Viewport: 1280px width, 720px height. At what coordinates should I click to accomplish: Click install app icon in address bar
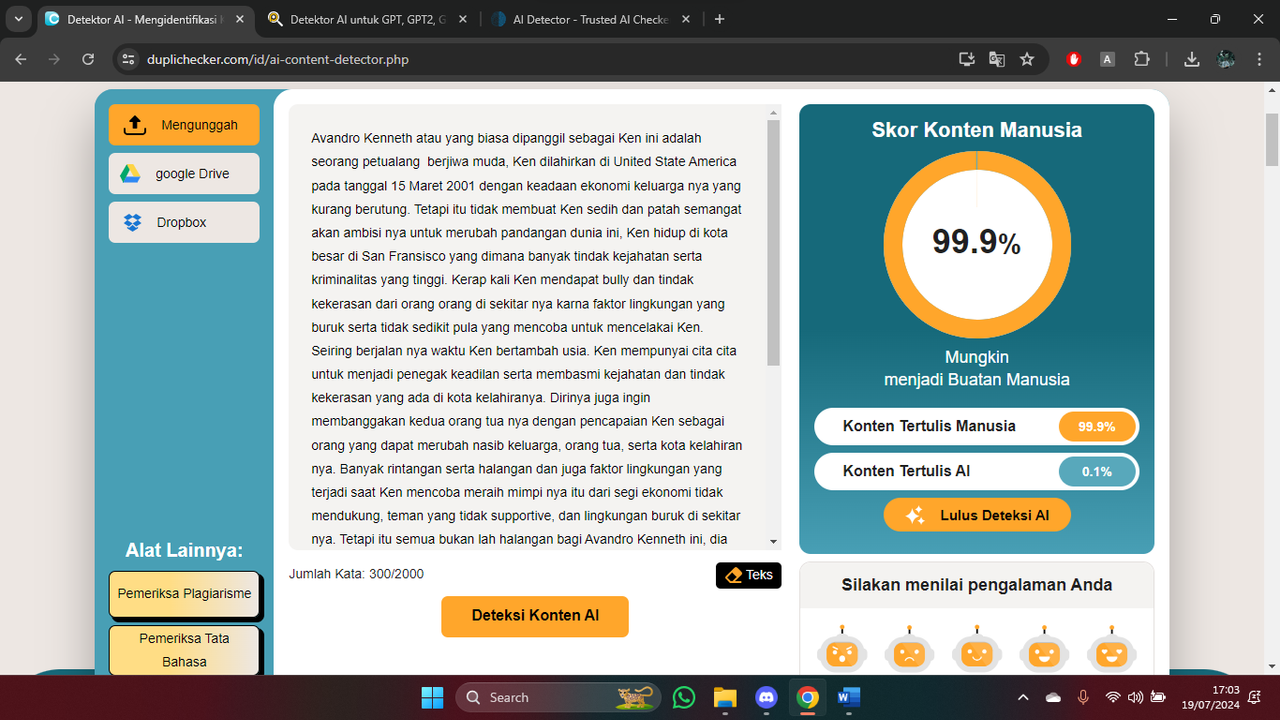(x=966, y=59)
